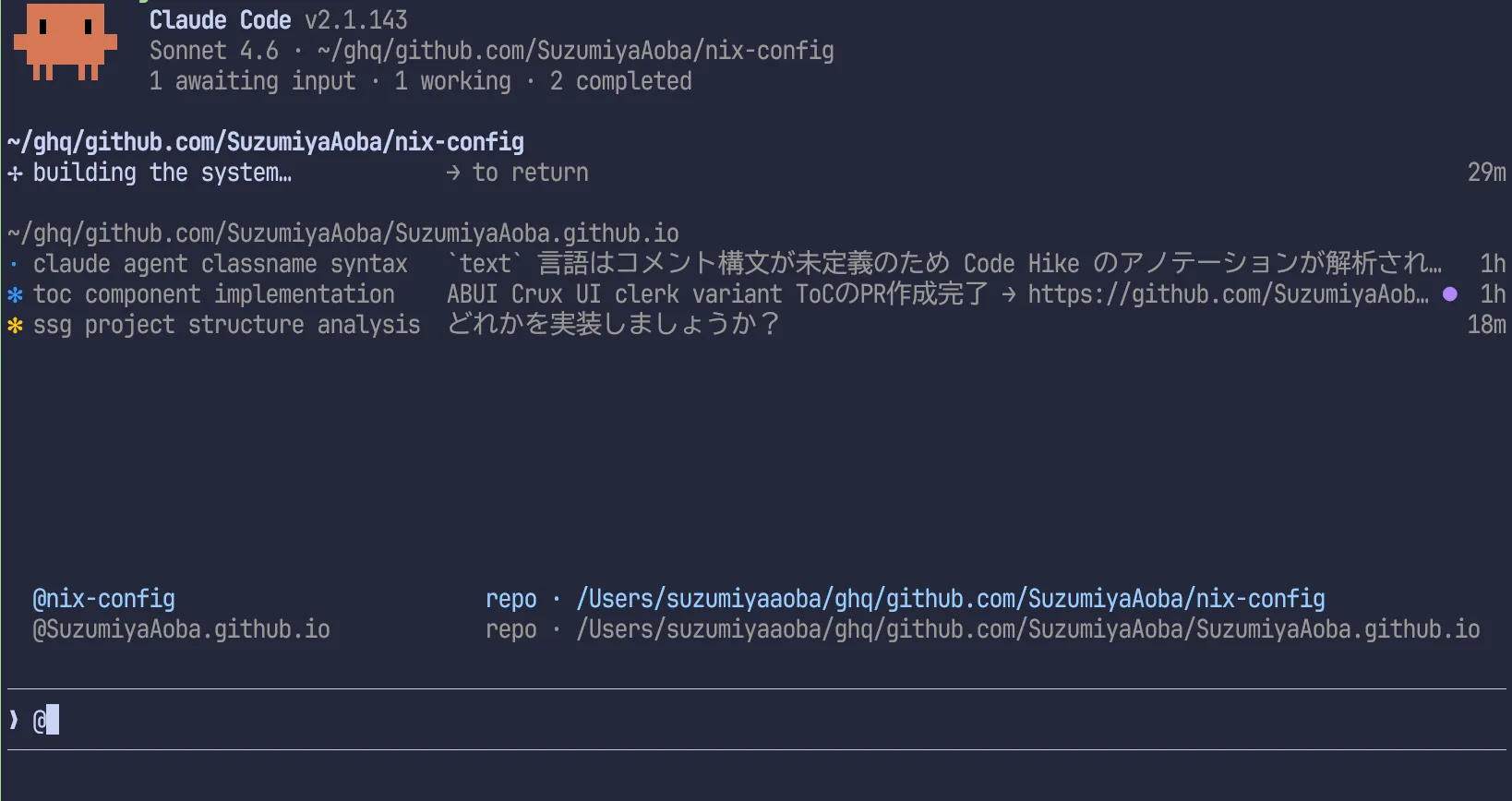The width and height of the screenshot is (1512, 801).
Task: Select the 'building the system…' session
Action: (757, 173)
